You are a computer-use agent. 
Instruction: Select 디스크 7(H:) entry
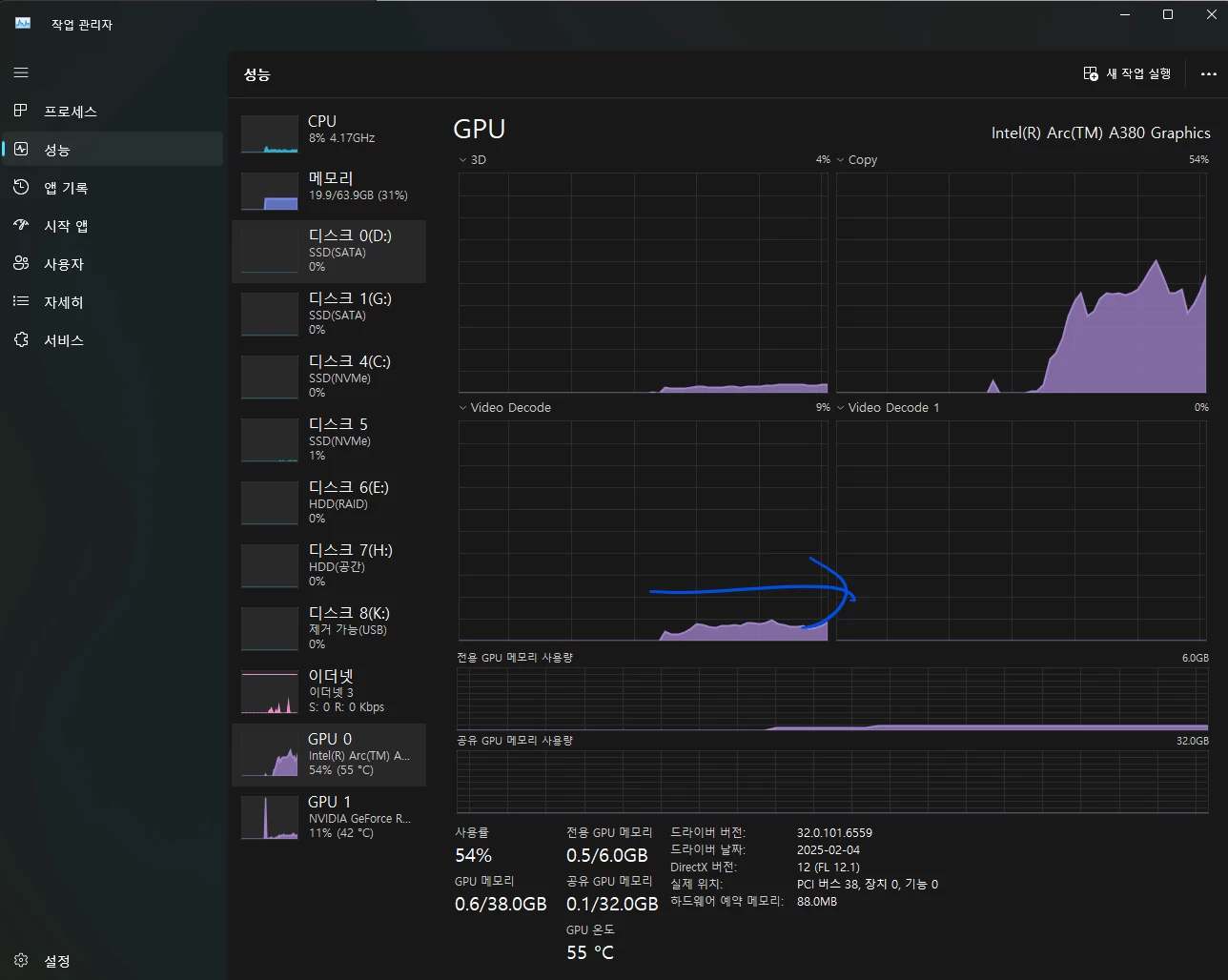(329, 566)
